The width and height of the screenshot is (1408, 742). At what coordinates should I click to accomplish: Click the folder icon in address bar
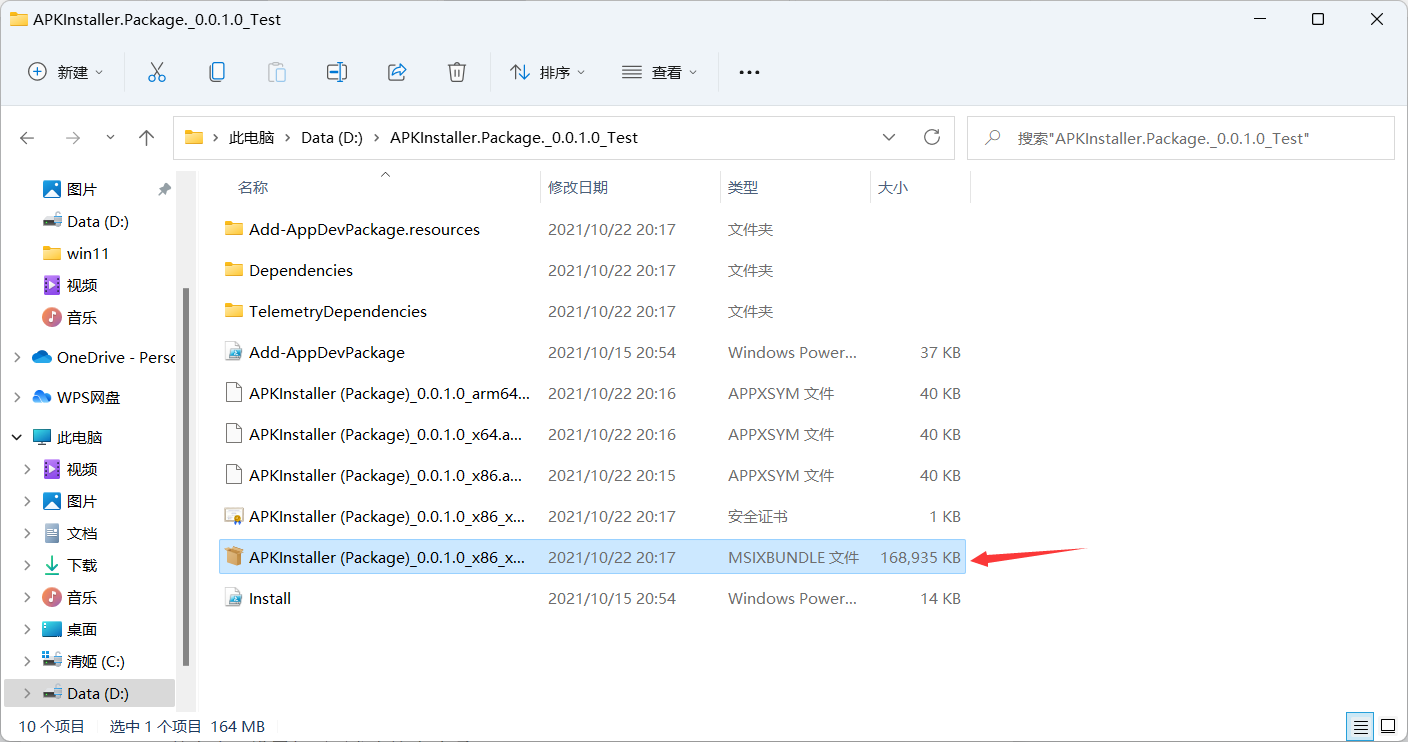click(x=194, y=138)
